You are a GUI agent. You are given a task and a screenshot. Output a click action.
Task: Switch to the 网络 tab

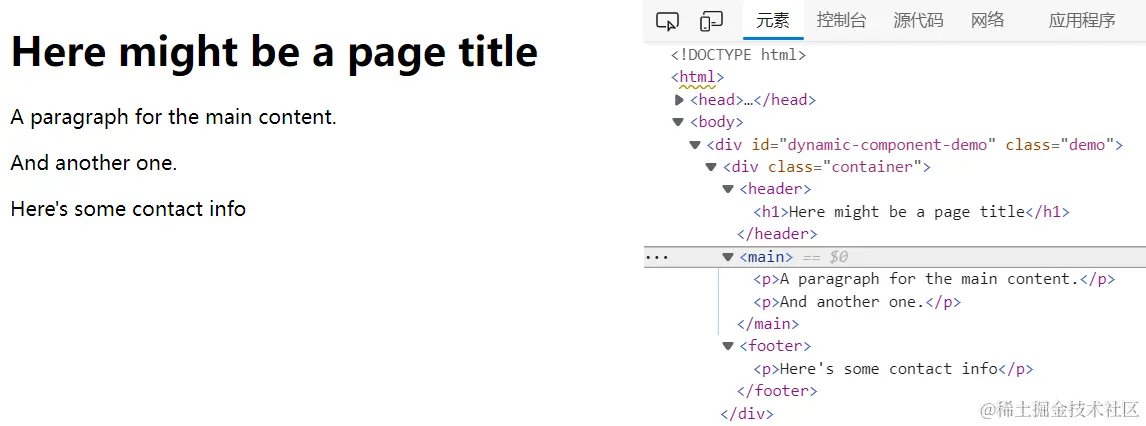pyautogui.click(x=987, y=20)
